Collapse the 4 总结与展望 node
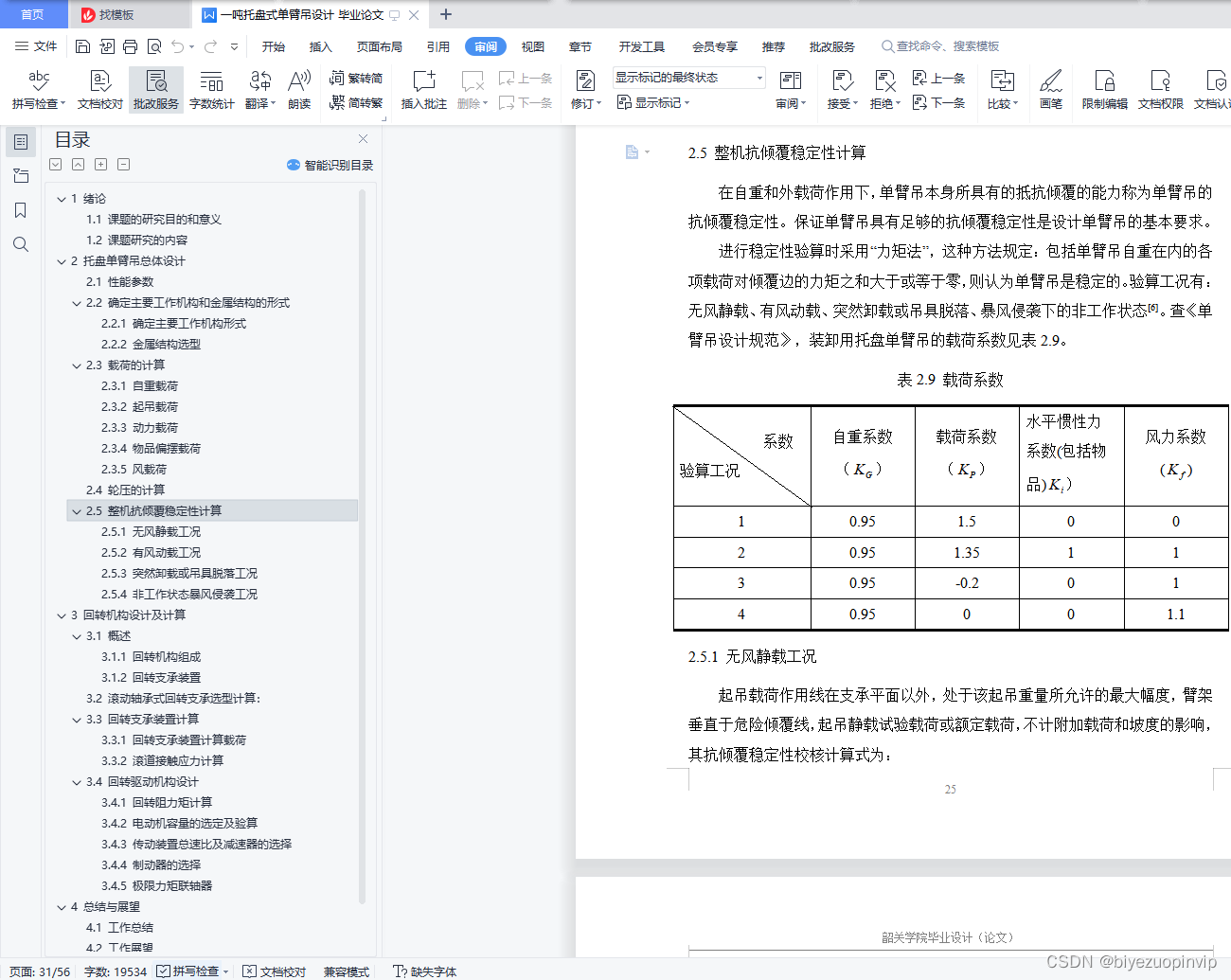Viewport: 1231px width, 980px height. click(x=62, y=907)
